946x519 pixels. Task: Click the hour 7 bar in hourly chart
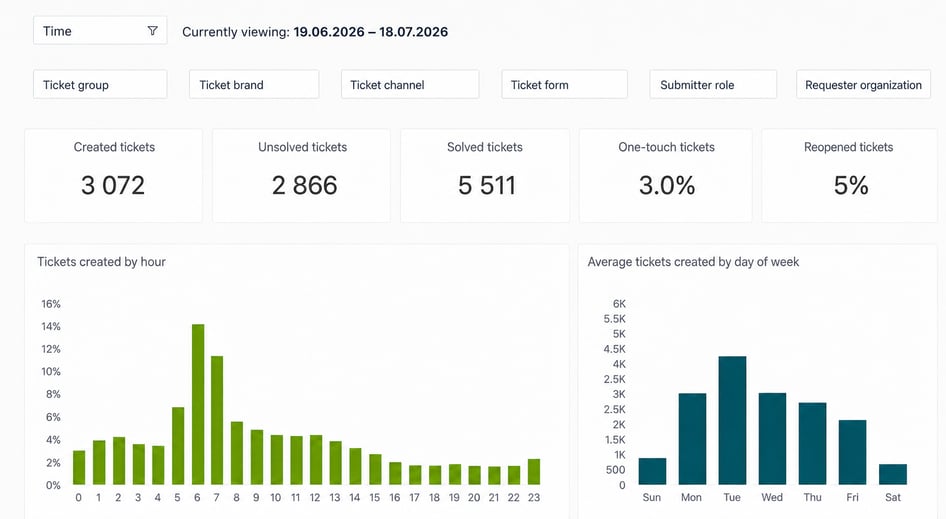pos(217,421)
